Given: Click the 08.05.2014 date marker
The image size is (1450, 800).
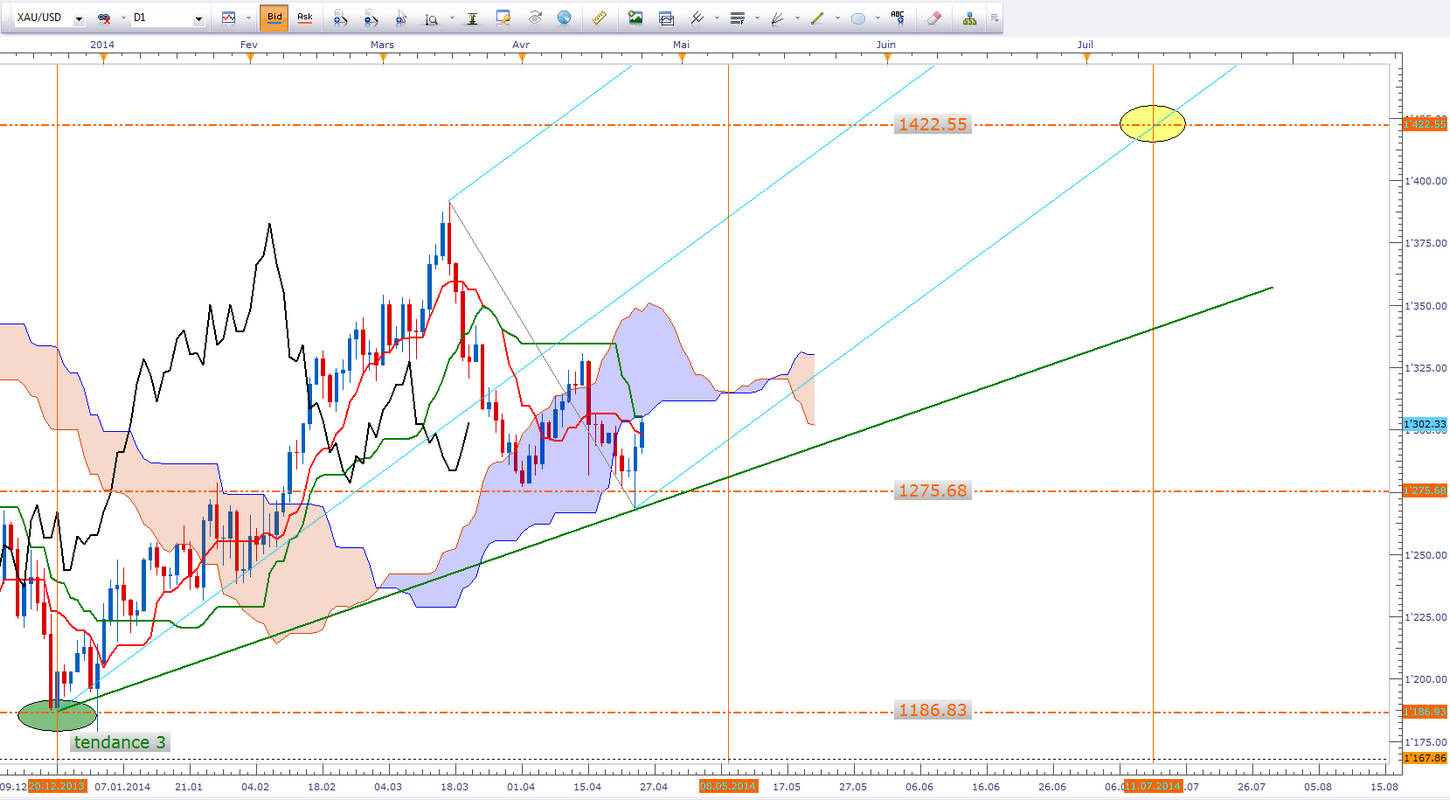Looking at the screenshot, I should (729, 786).
